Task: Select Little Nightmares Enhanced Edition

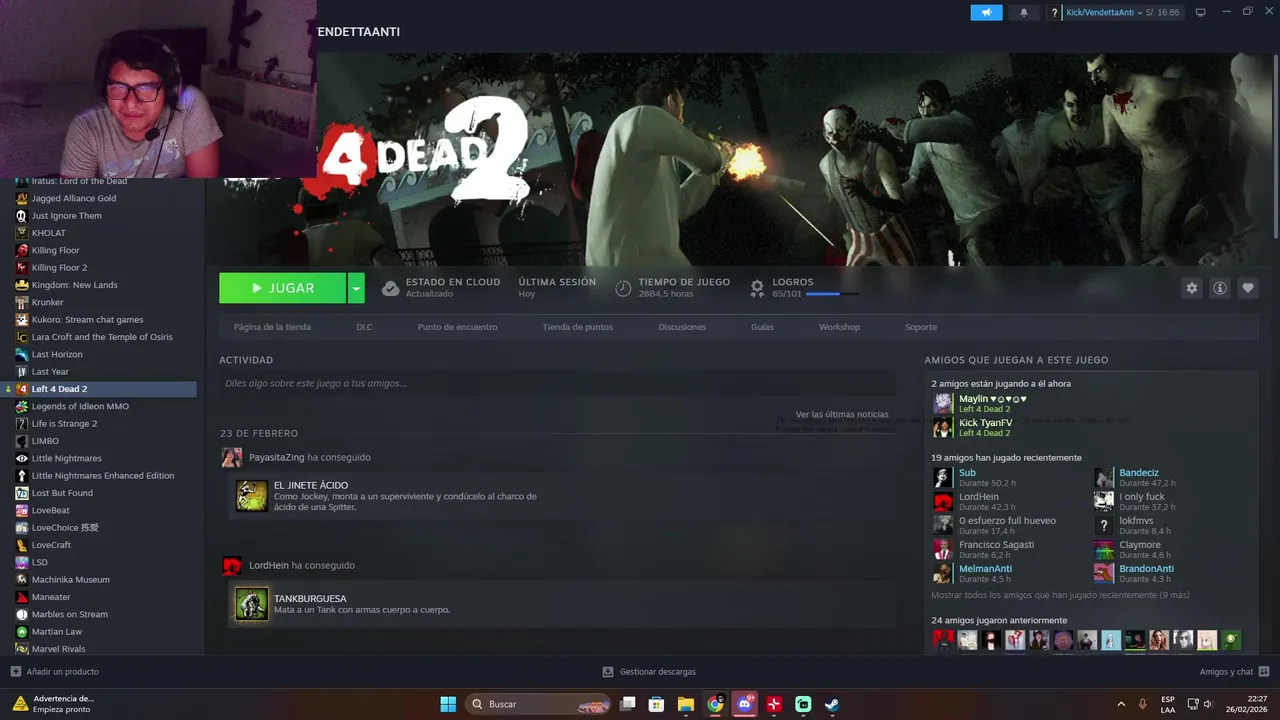Action: 103,476
